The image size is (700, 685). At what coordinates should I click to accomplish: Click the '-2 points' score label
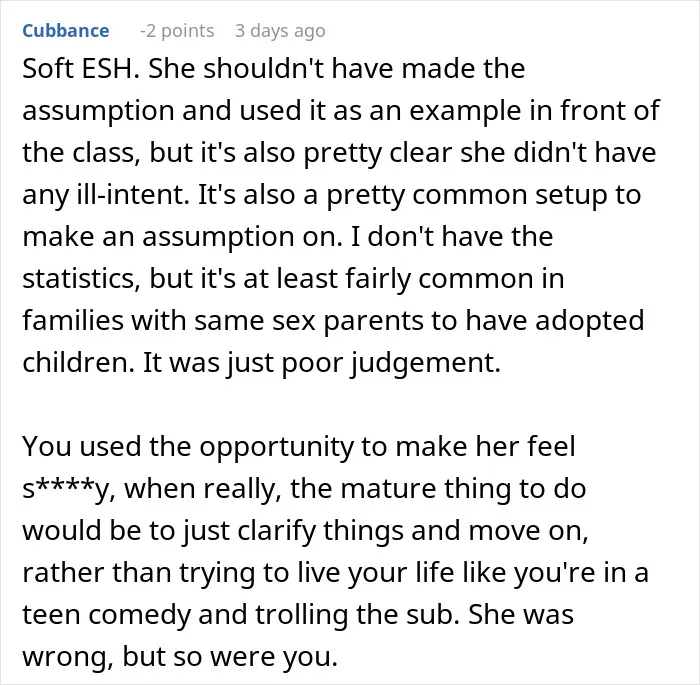tap(177, 31)
